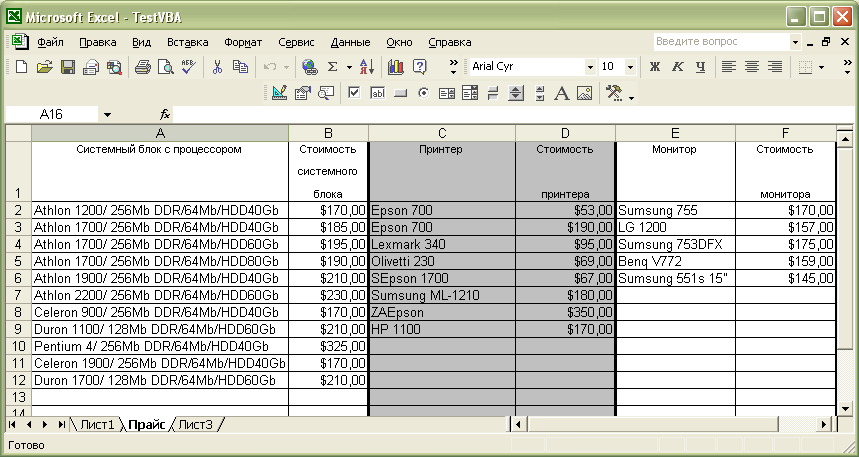Sort ascending with the A-Я arrow icon
Image resolution: width=859 pixels, height=457 pixels.
[x=367, y=67]
